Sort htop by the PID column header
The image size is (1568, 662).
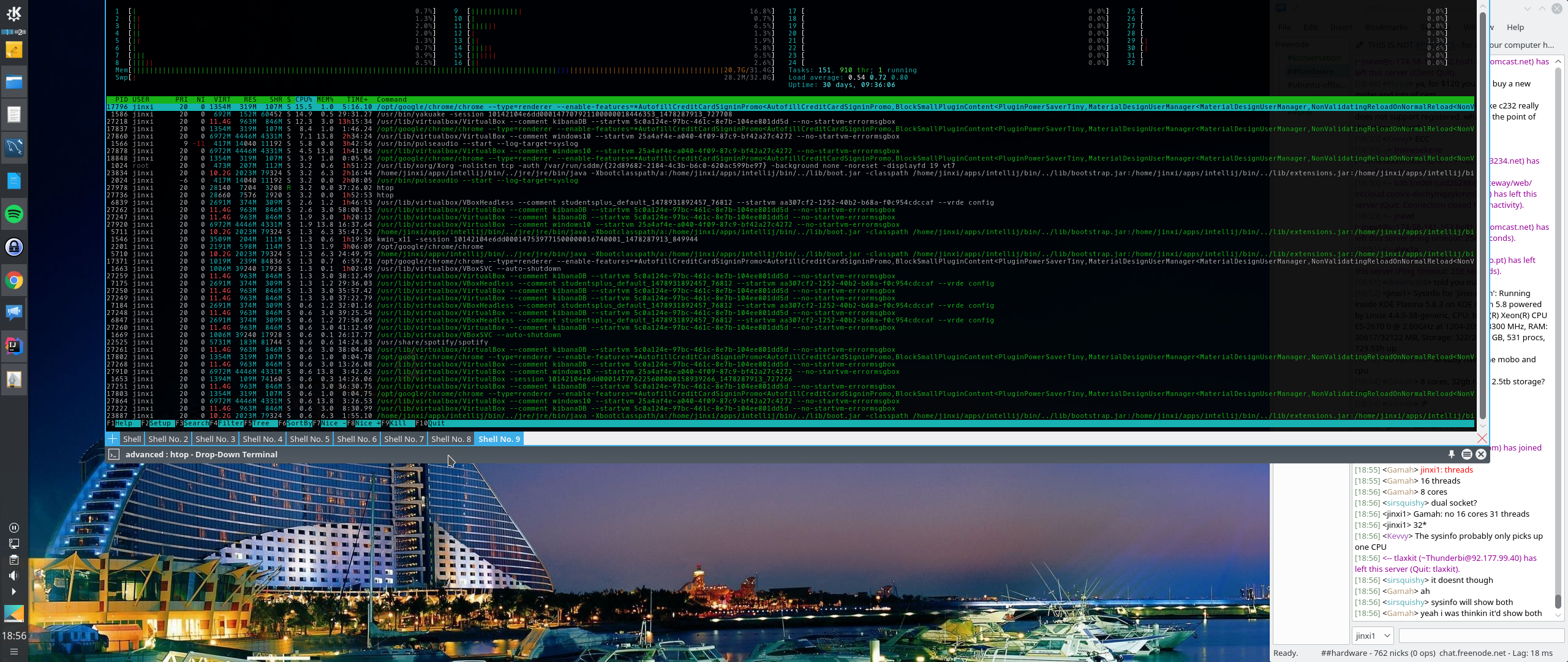(121, 99)
